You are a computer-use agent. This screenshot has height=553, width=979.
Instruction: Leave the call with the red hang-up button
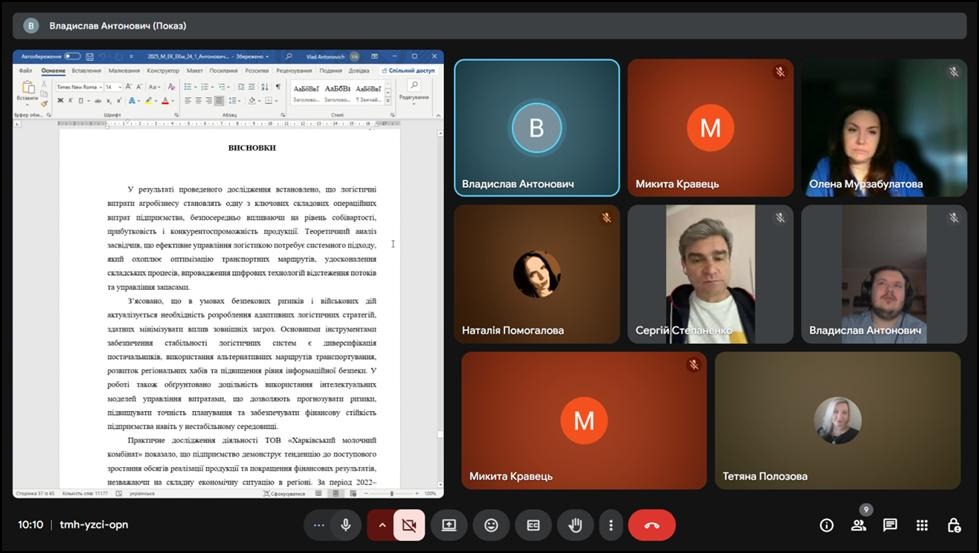[x=652, y=525]
